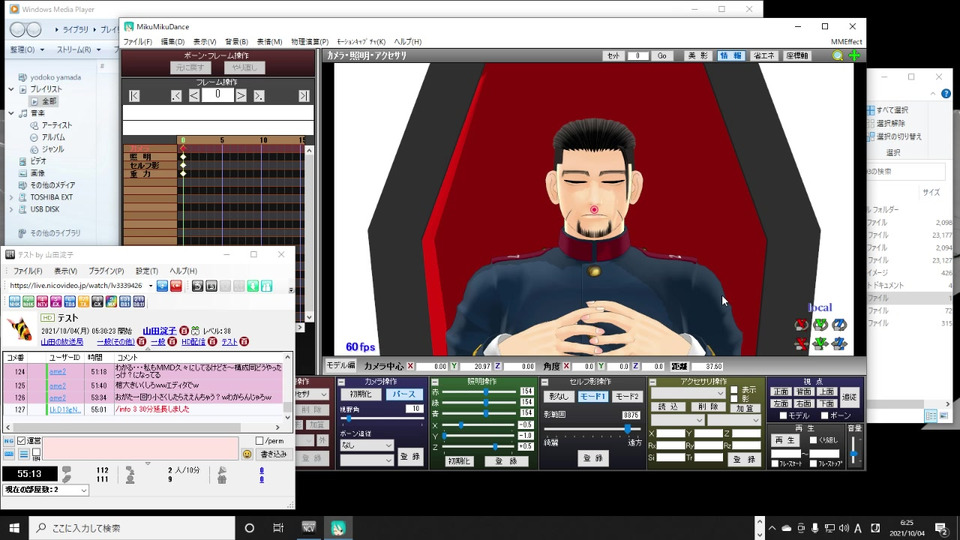
Task: Click the 再生 play button in playback panel
Action: tap(784, 440)
